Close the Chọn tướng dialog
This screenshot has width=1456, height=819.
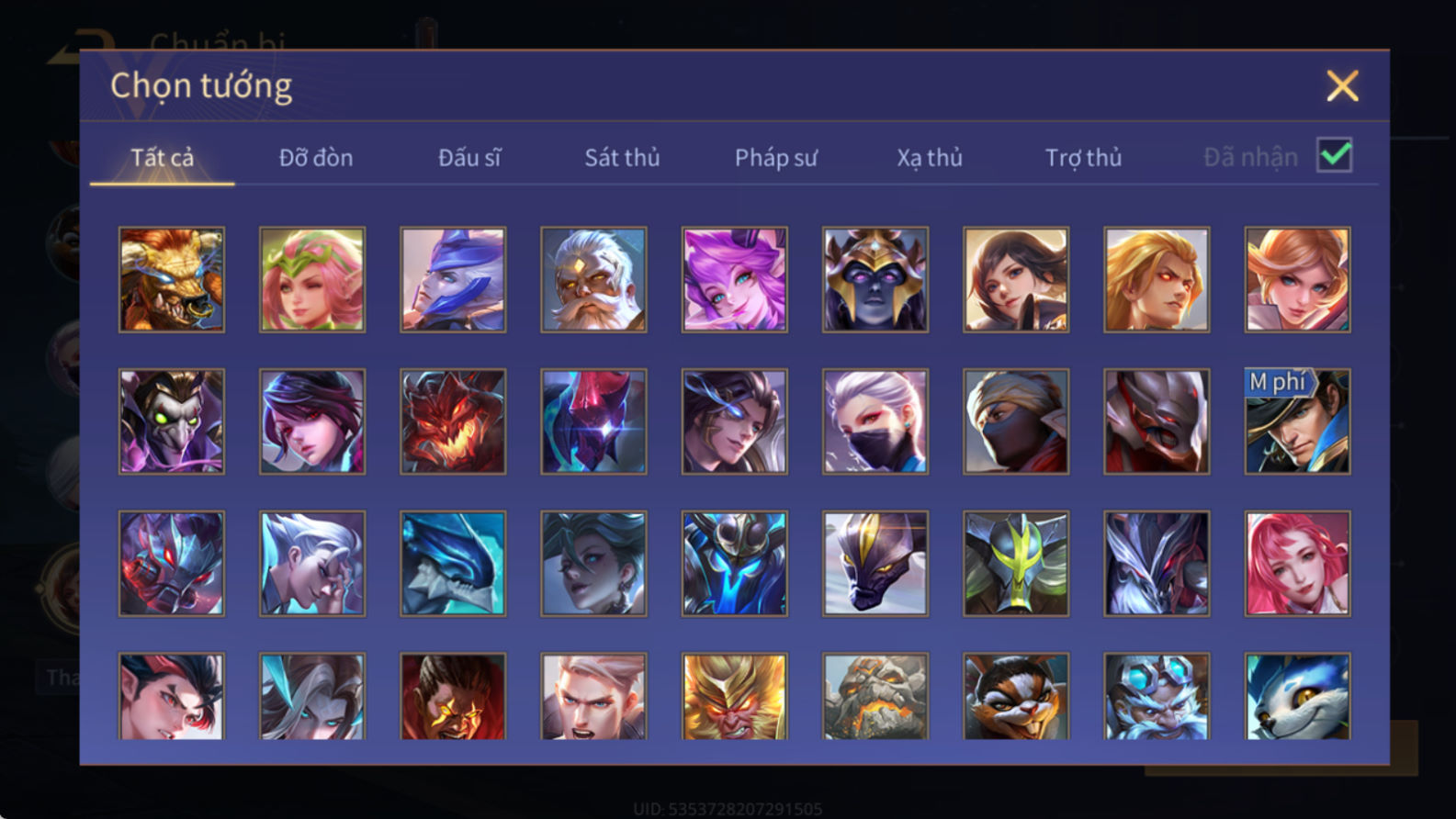1342,86
